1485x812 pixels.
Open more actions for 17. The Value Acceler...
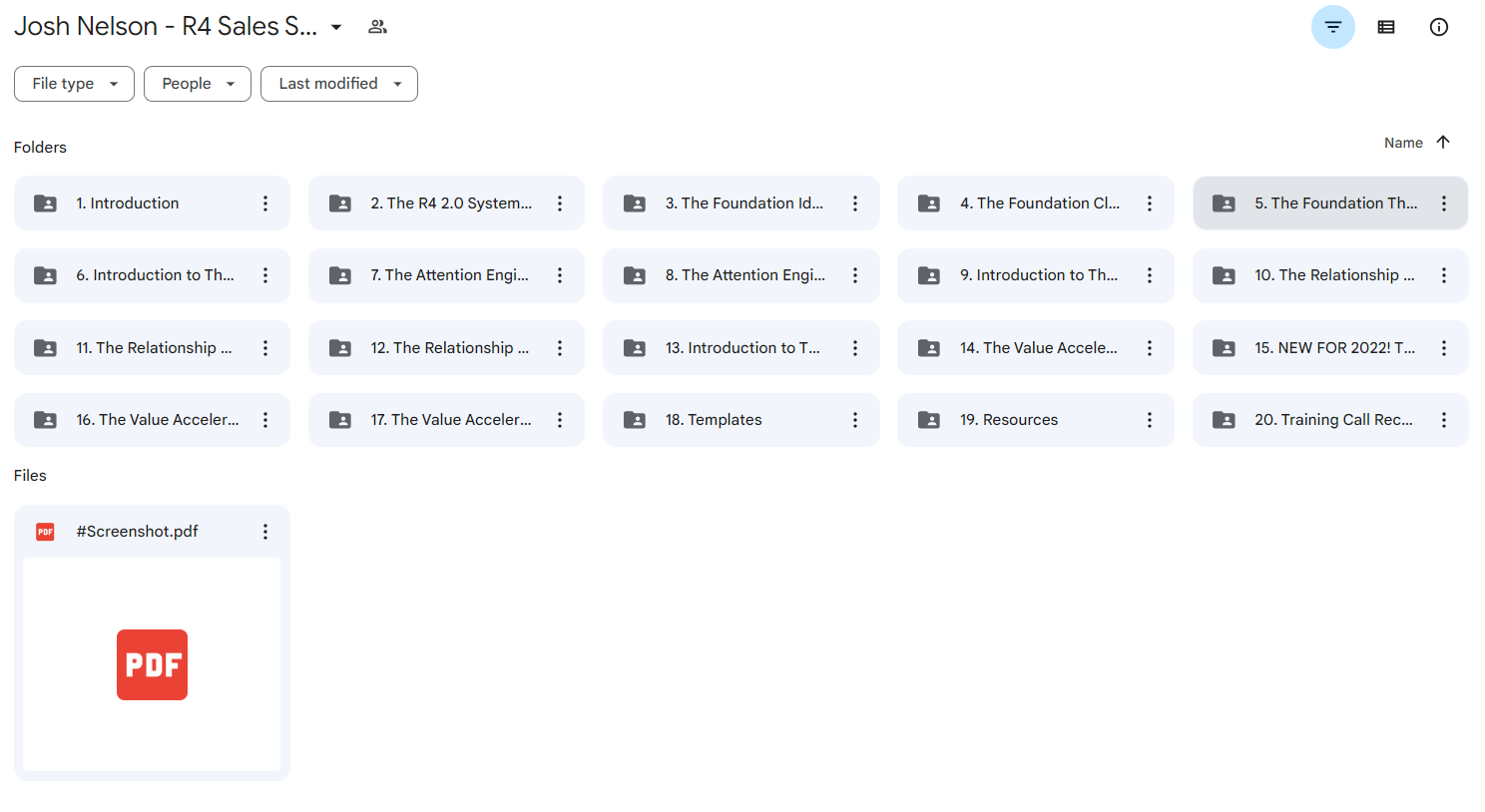click(x=560, y=420)
